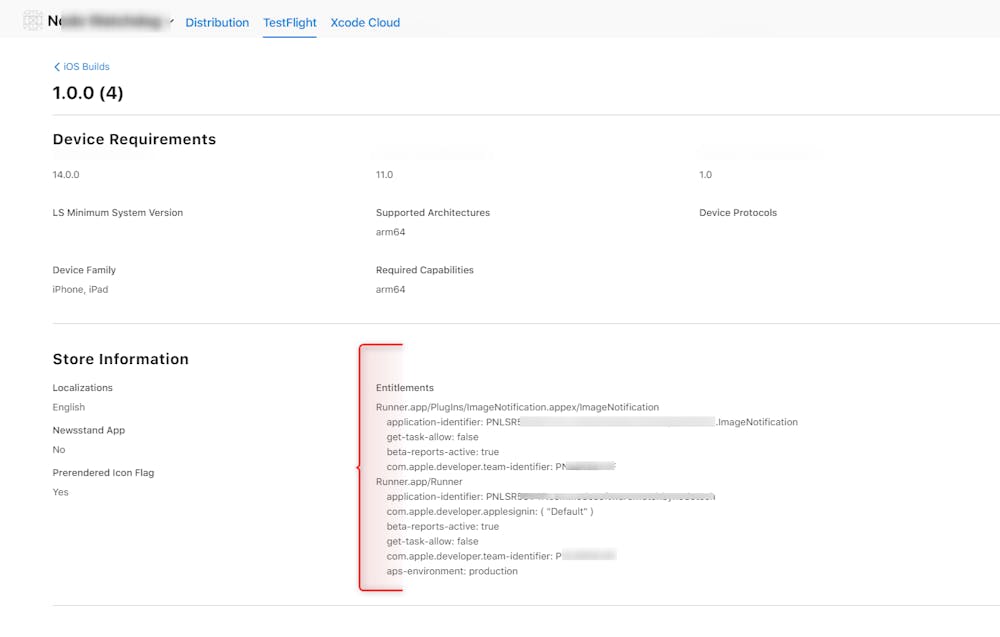Viewport: 1000px width, 637px height.
Task: Click the 1.0.0 (4) build title
Action: tap(88, 93)
